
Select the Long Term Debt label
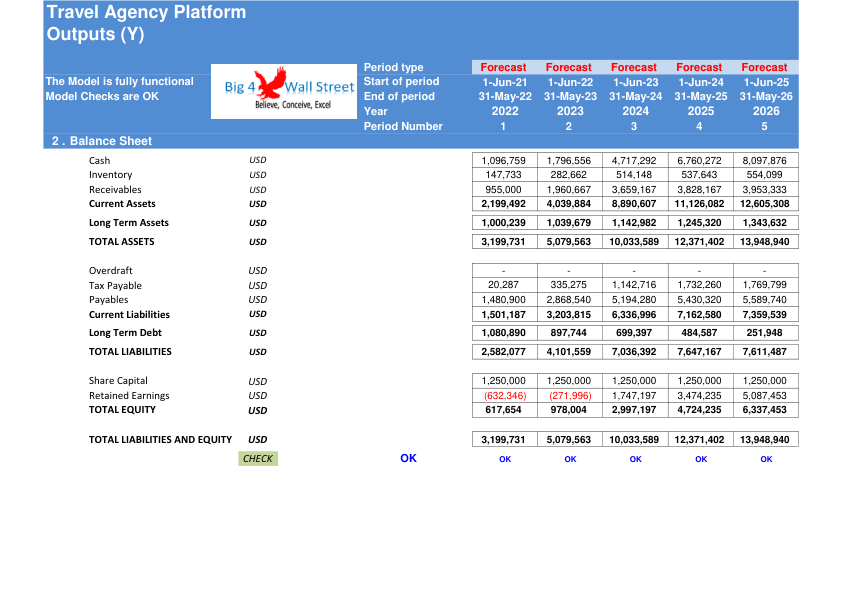(125, 333)
